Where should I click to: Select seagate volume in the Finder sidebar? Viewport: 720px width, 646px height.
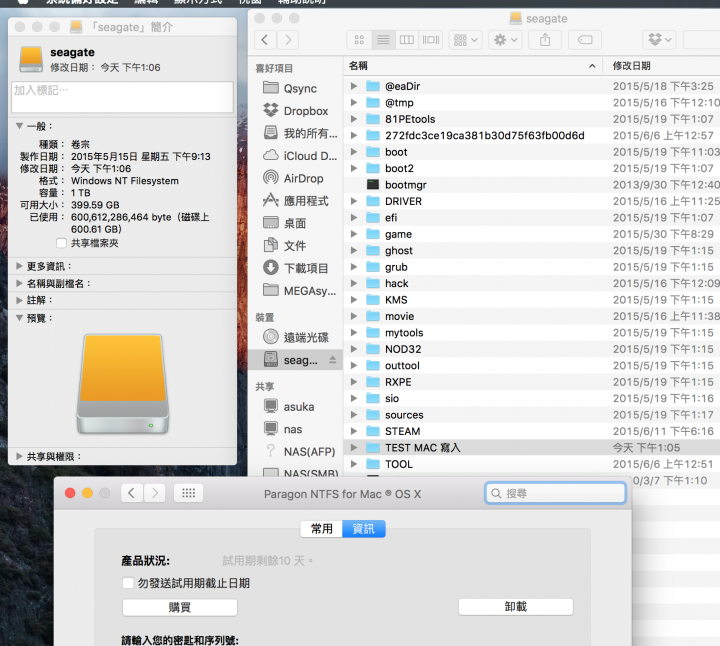click(294, 360)
